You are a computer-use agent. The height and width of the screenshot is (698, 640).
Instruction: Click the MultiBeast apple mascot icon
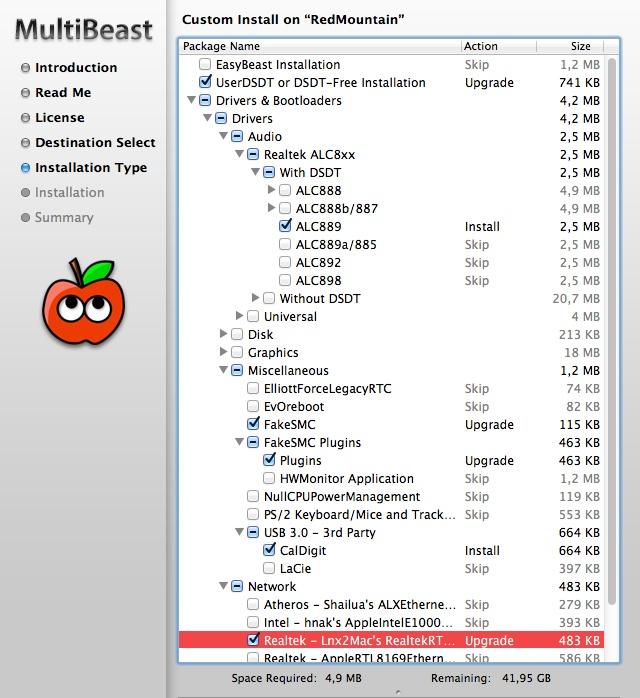tap(83, 301)
